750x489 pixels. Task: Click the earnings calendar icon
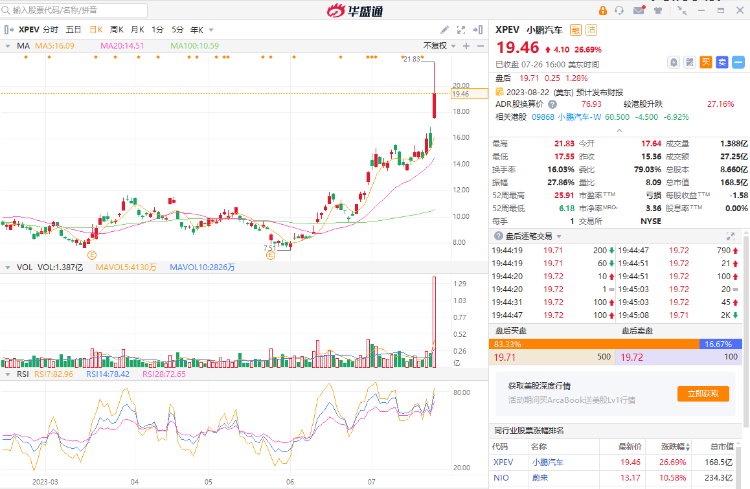(499, 91)
